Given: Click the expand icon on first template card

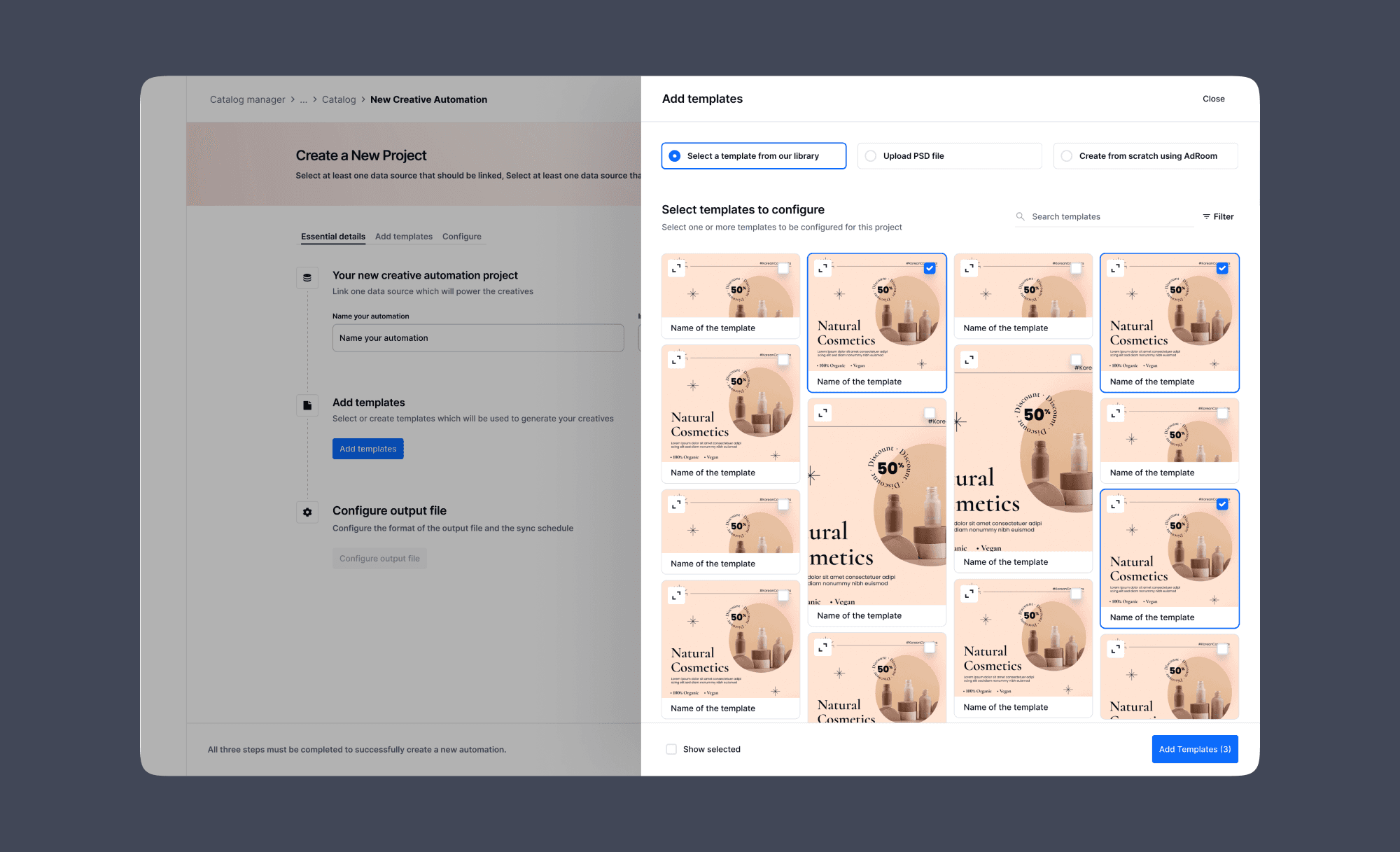Looking at the screenshot, I should point(676,268).
